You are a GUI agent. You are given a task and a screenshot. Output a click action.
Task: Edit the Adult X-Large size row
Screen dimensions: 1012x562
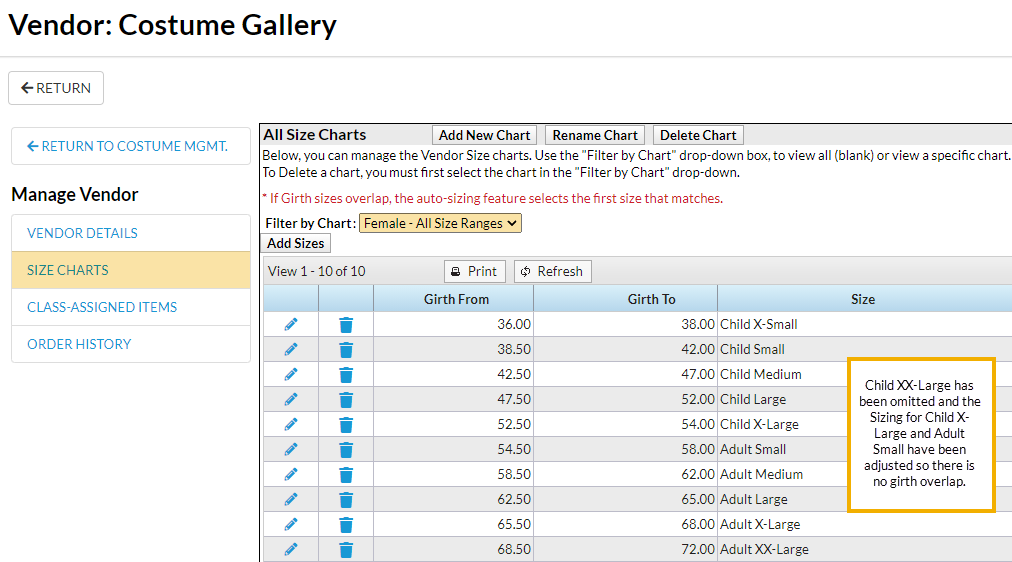point(291,525)
